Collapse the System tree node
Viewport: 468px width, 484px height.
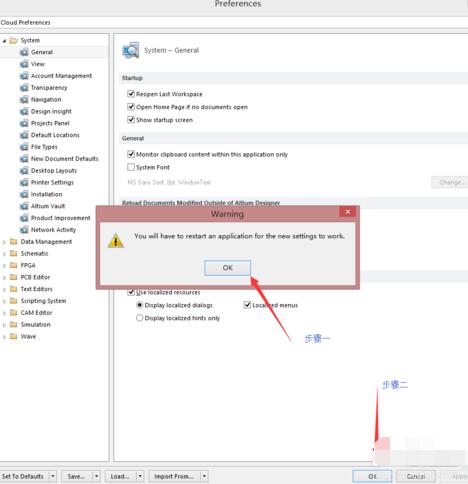(4, 41)
